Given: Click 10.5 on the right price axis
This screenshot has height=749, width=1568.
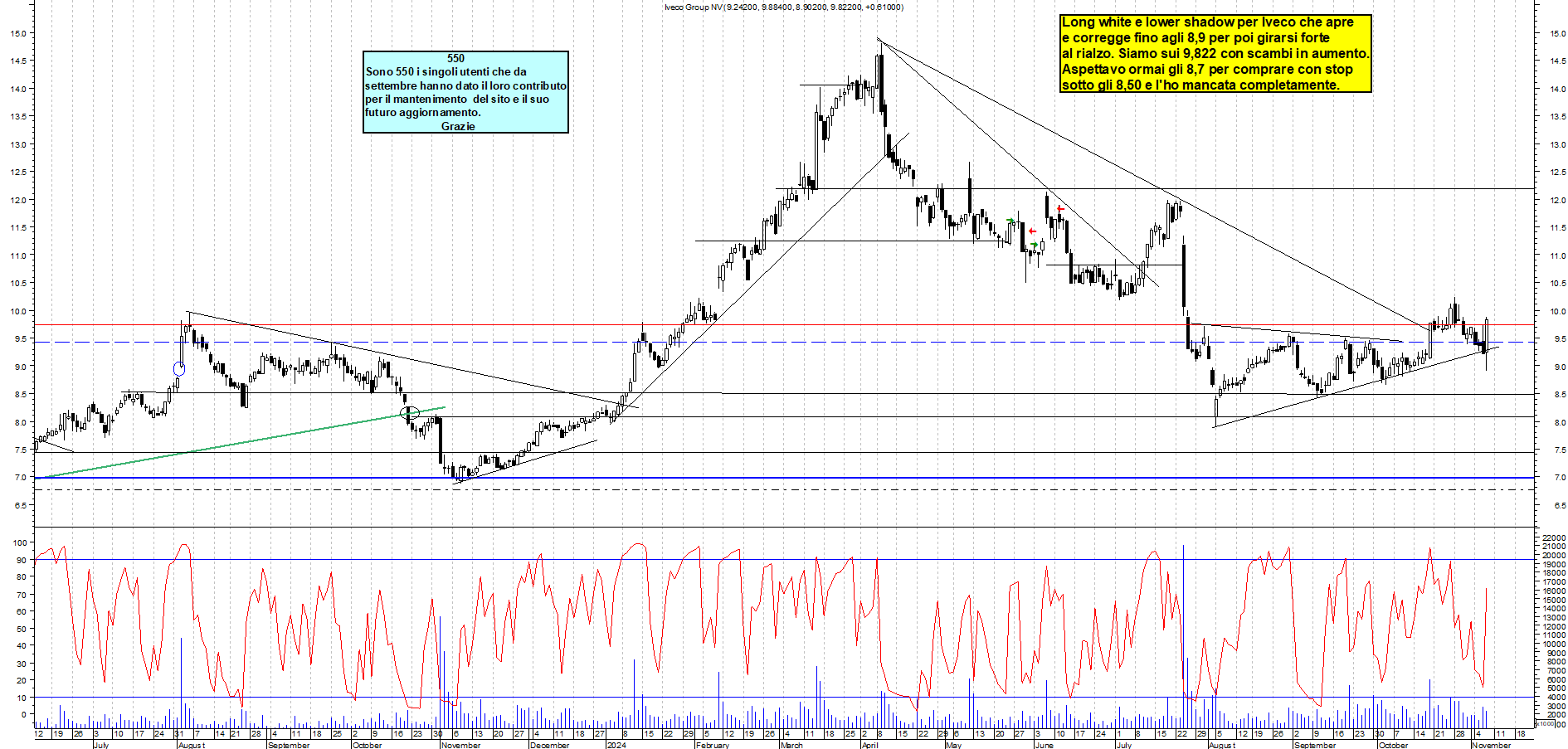Looking at the screenshot, I should tap(1557, 284).
